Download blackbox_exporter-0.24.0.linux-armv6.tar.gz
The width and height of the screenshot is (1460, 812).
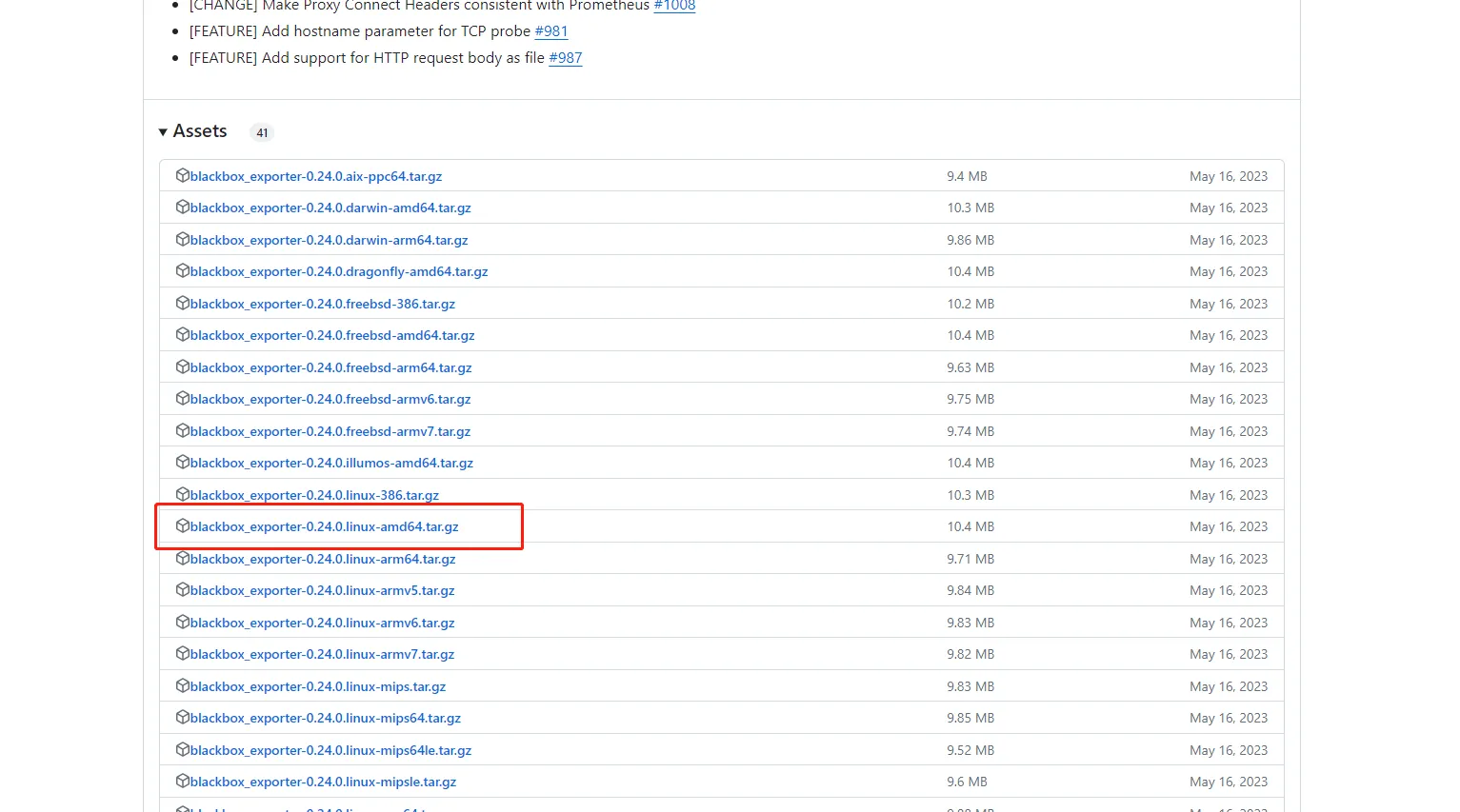pos(323,623)
